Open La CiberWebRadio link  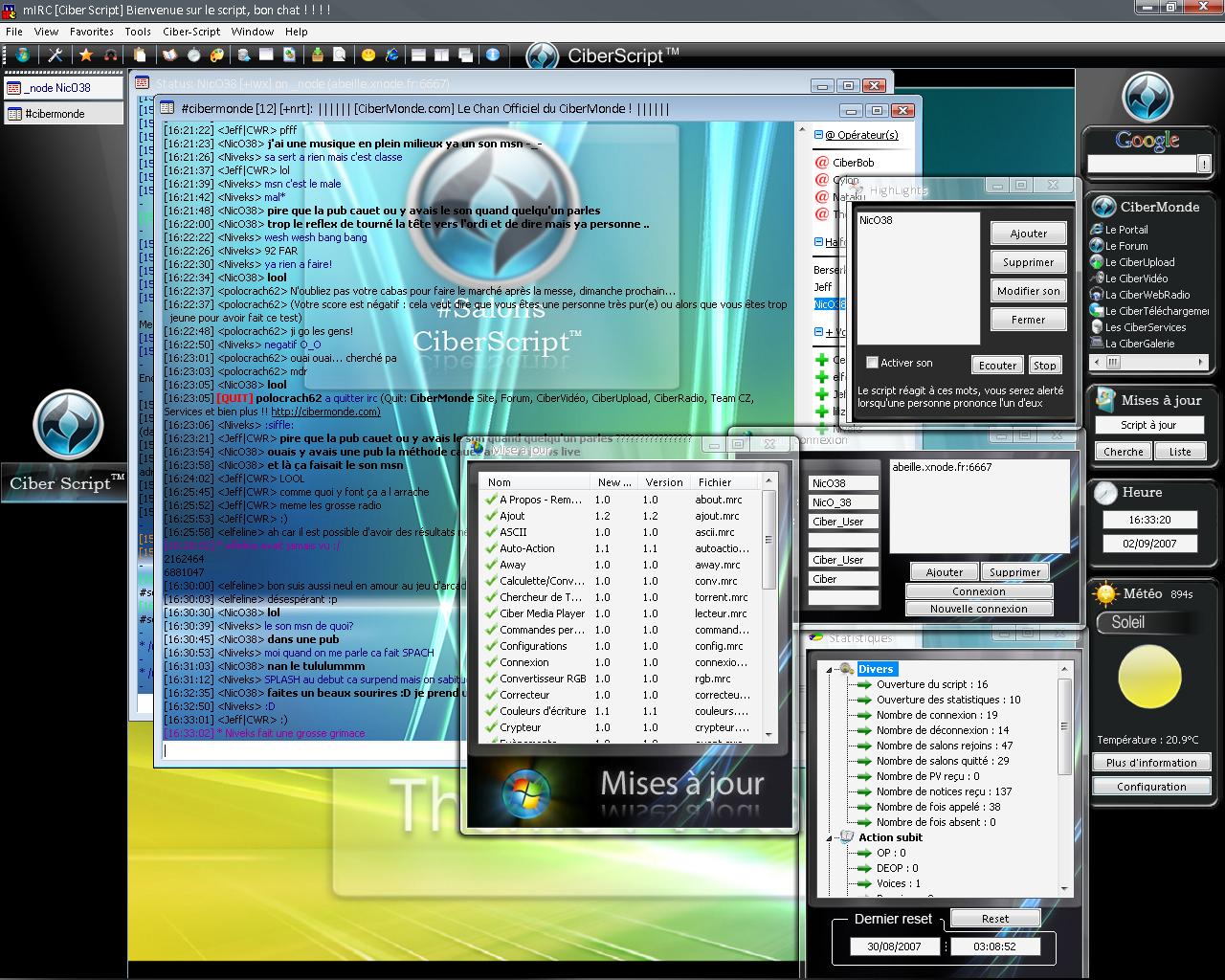coord(1147,295)
